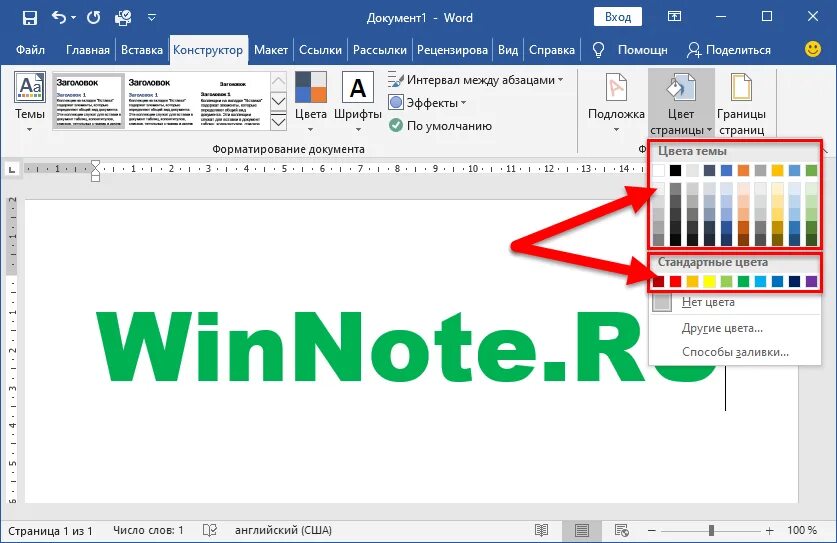Open Интервал между абзацами dropdown

pyautogui.click(x=476, y=80)
